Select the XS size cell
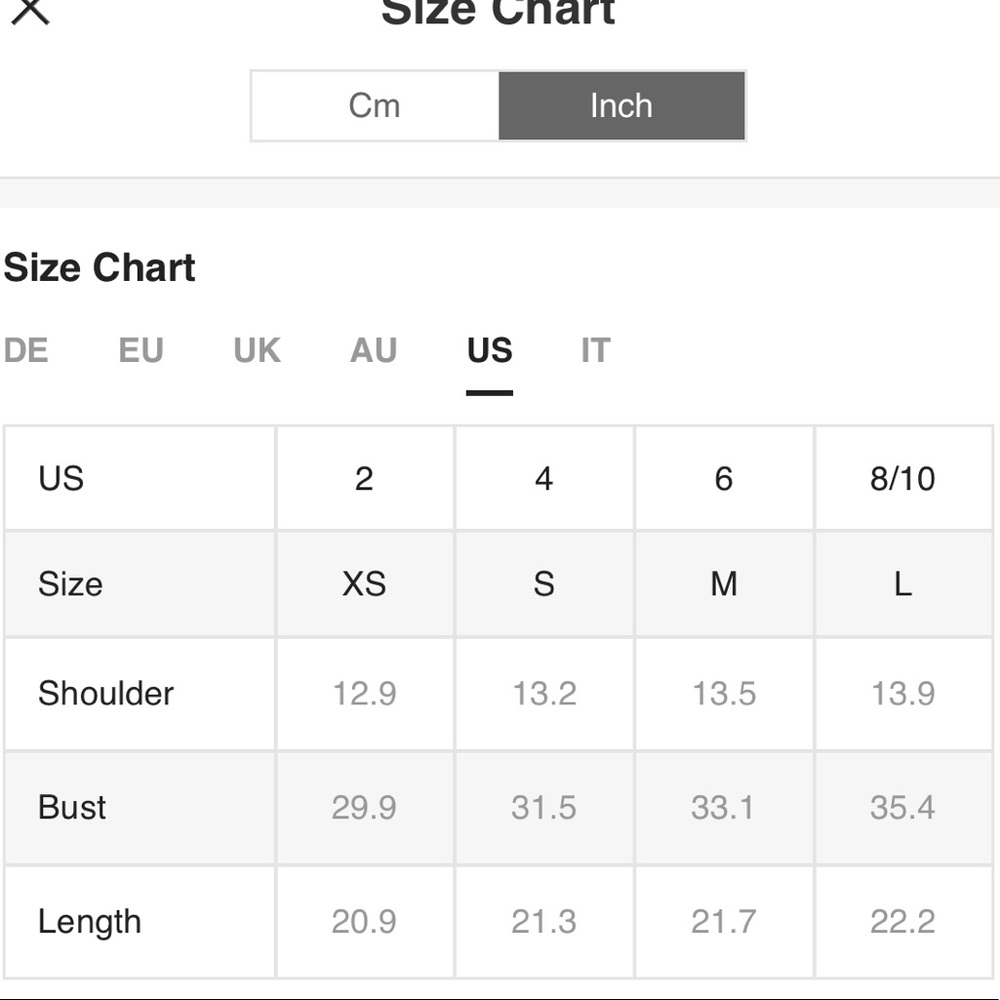Screen dimensions: 1000x1000 pos(364,584)
